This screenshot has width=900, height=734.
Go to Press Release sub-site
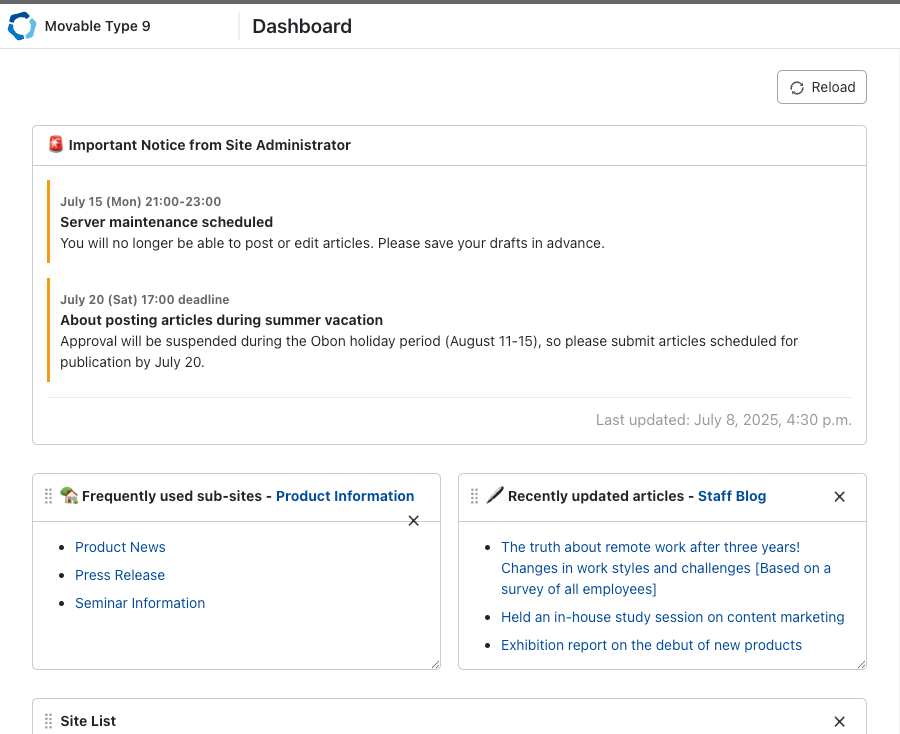coord(120,575)
